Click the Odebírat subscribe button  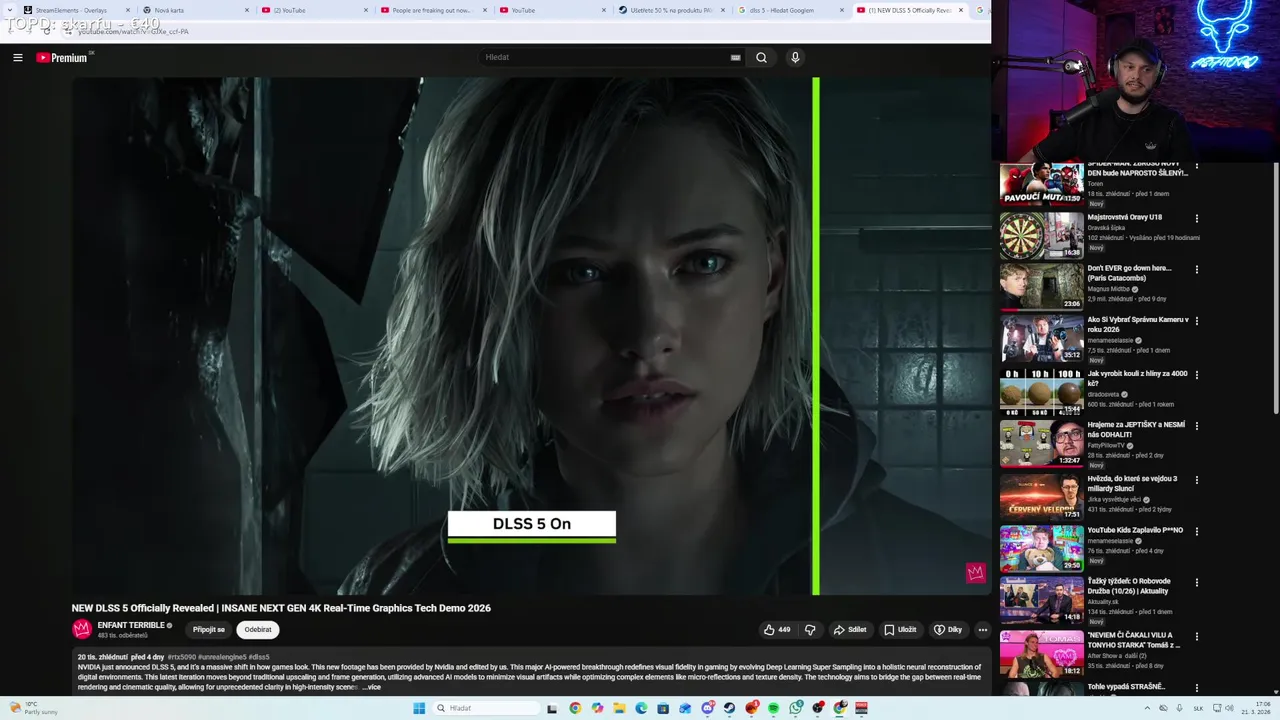point(258,630)
